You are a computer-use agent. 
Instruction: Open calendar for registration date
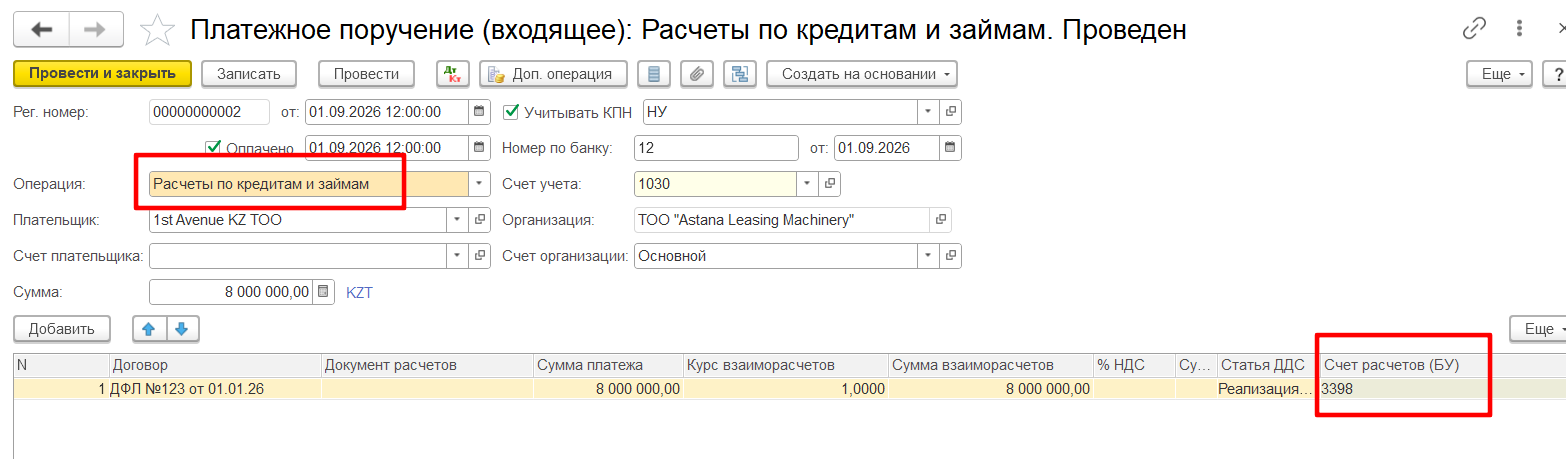(479, 111)
